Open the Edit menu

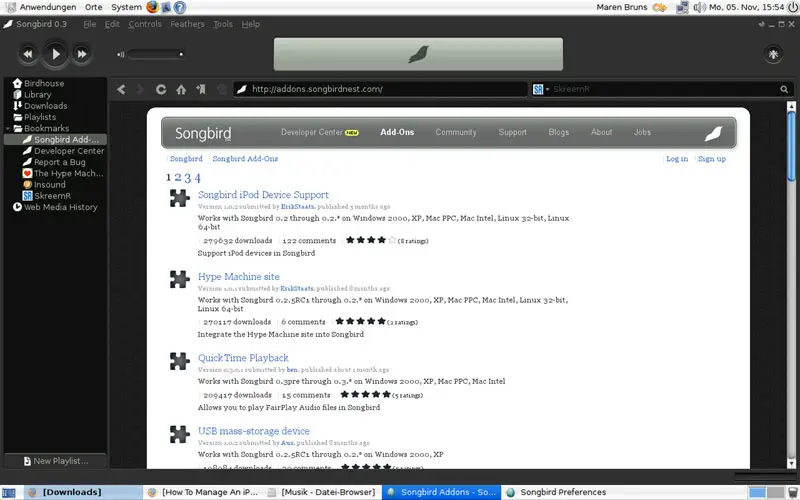[112, 24]
